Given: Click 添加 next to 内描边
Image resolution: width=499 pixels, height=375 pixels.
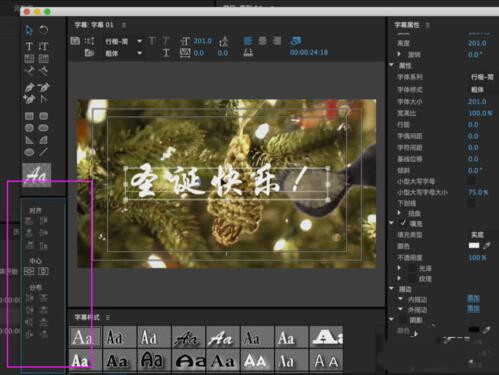Looking at the screenshot, I should [x=473, y=299].
